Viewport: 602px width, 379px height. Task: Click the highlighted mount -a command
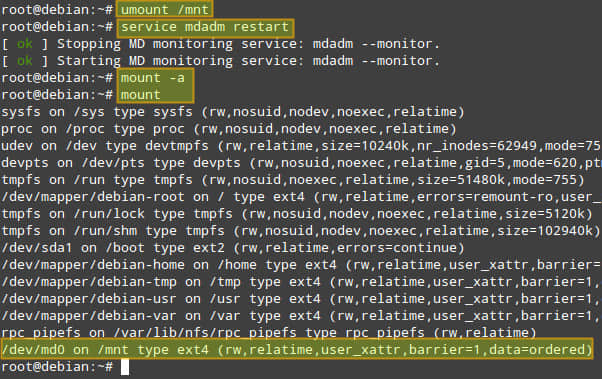(x=153, y=78)
